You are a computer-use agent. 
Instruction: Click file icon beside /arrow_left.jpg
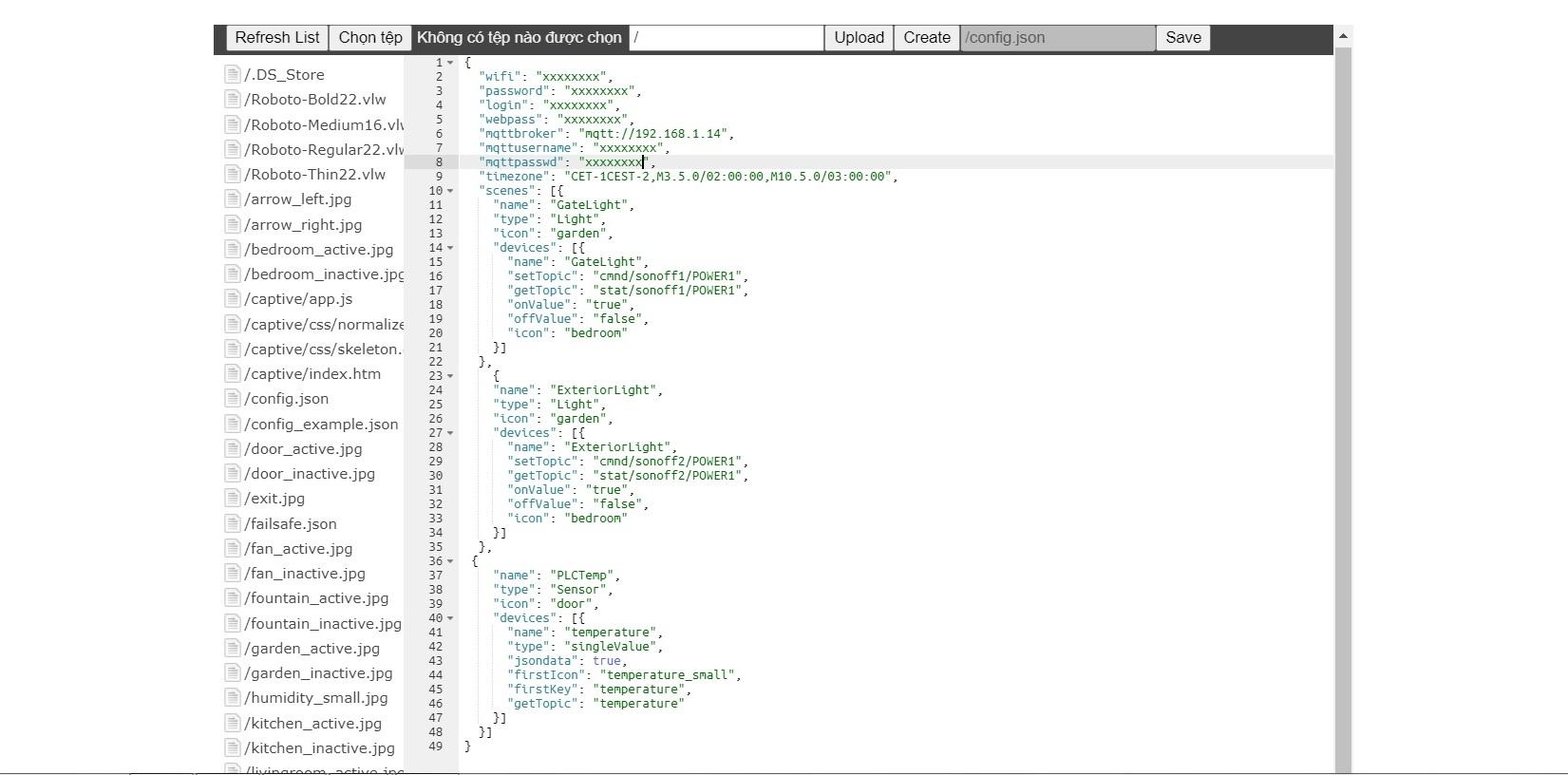point(233,199)
